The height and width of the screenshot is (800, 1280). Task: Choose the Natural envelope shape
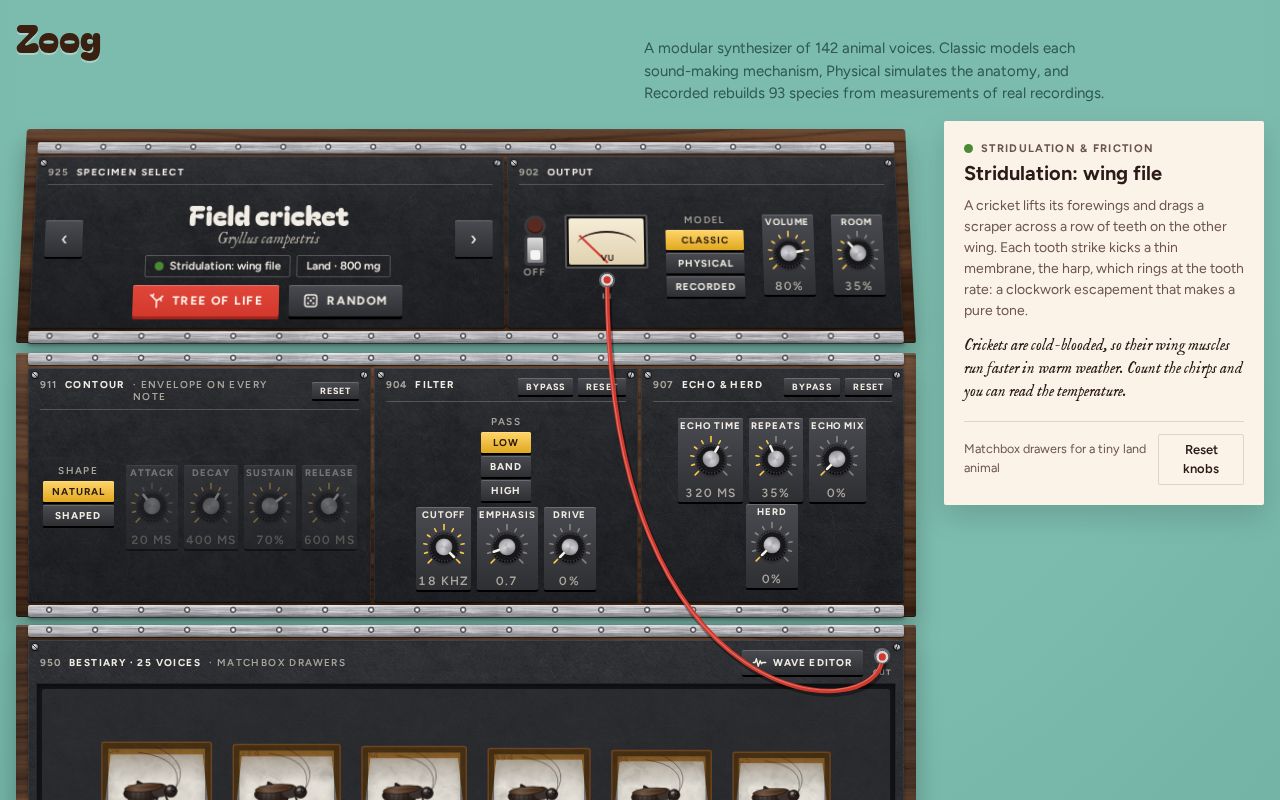pyautogui.click(x=78, y=492)
